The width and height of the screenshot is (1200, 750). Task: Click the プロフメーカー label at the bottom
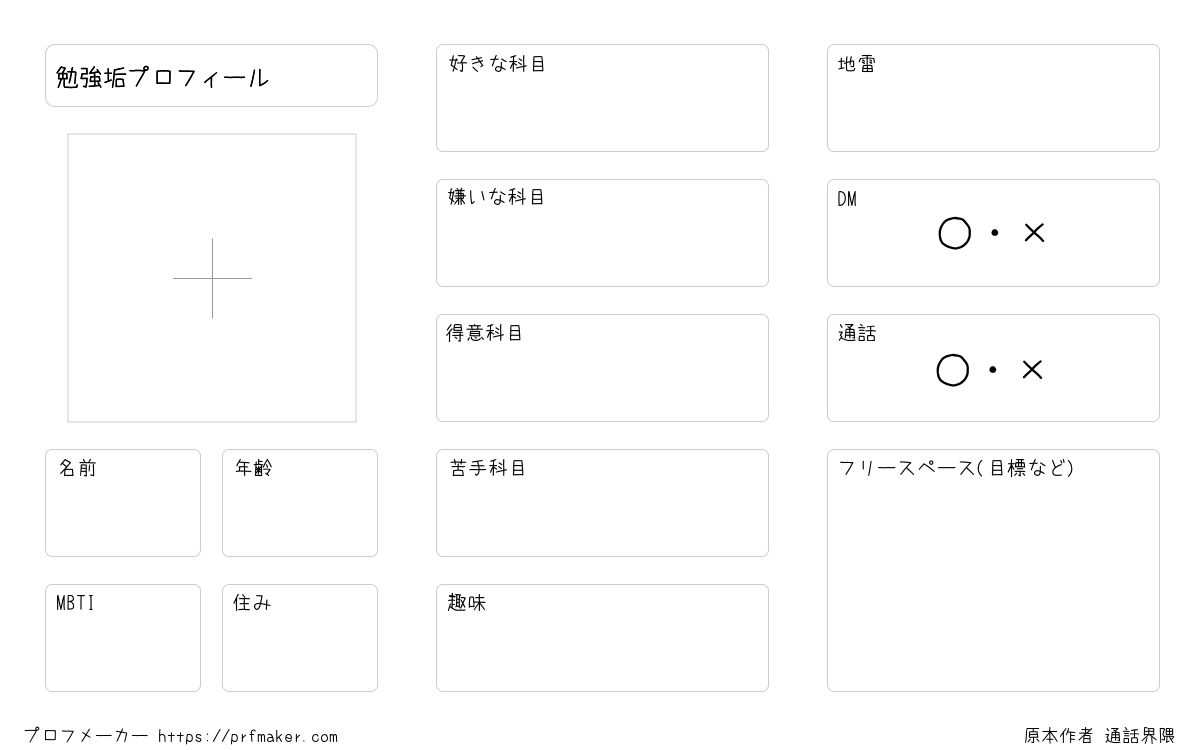(x=86, y=736)
